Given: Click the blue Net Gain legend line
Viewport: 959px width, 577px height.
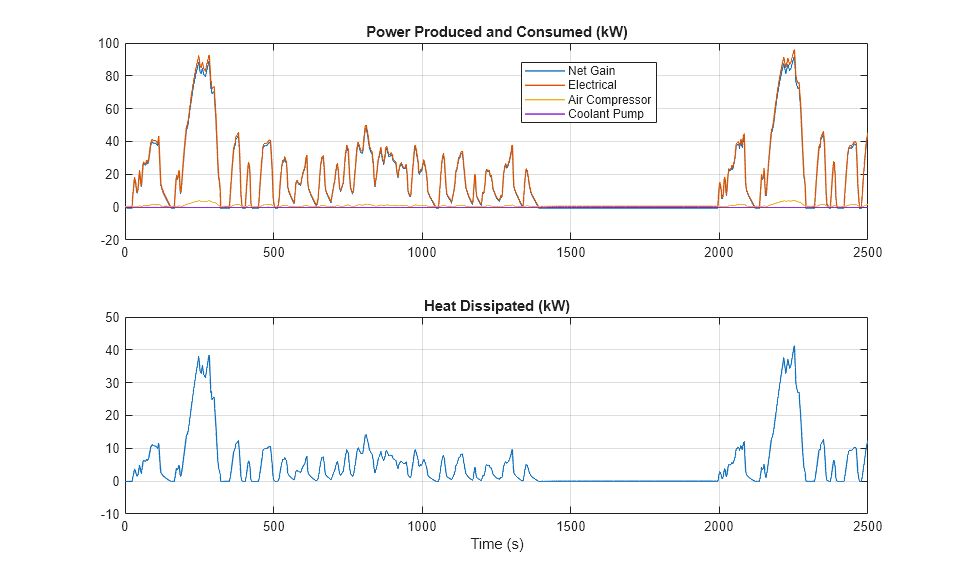Looking at the screenshot, I should click(544, 71).
